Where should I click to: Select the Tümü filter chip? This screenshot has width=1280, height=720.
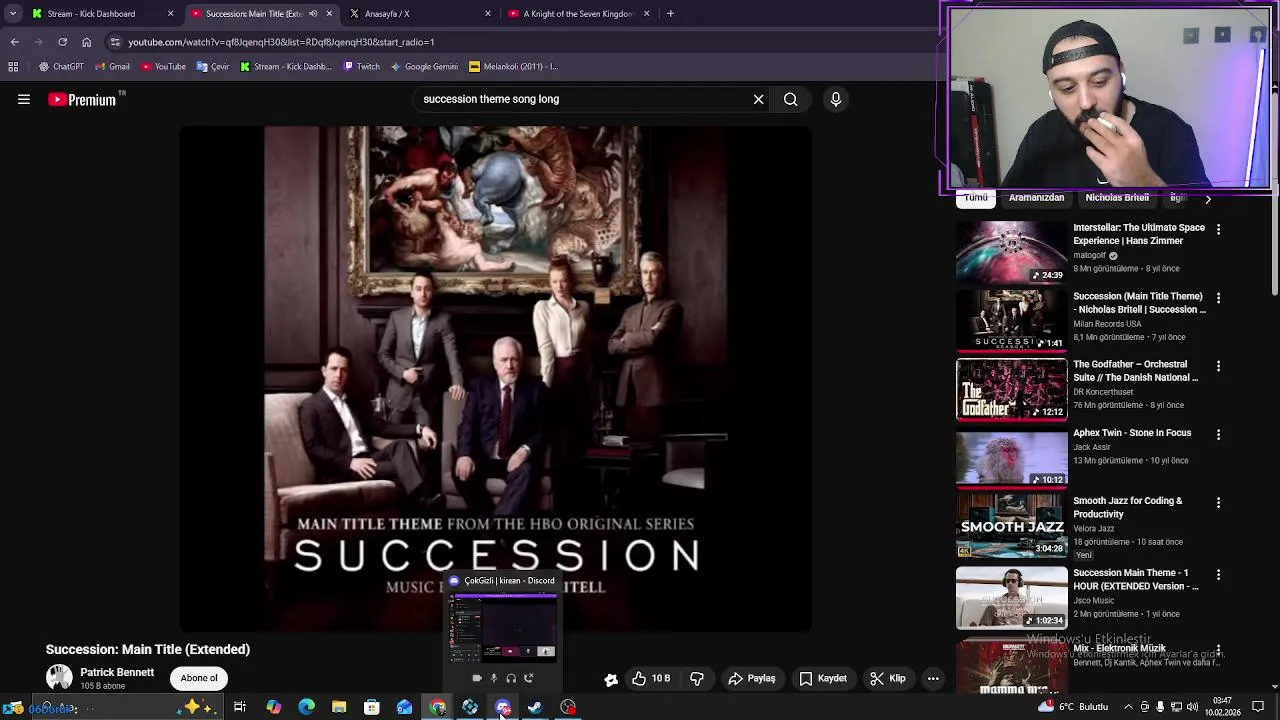pyautogui.click(x=976, y=198)
